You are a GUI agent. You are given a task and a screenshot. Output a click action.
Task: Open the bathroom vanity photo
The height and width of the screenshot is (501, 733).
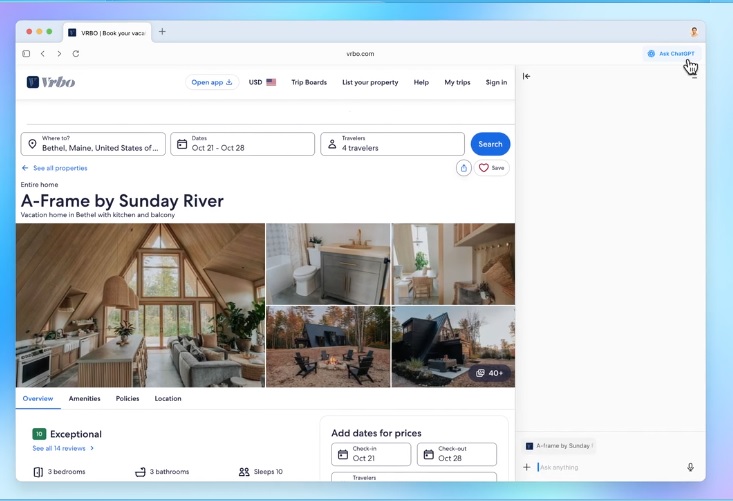[328, 264]
